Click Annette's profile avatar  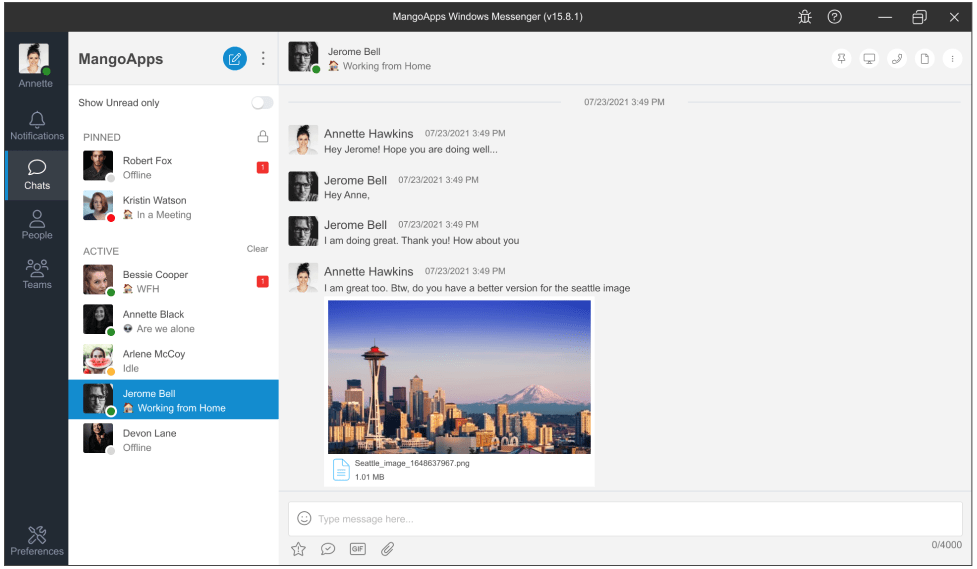34,59
